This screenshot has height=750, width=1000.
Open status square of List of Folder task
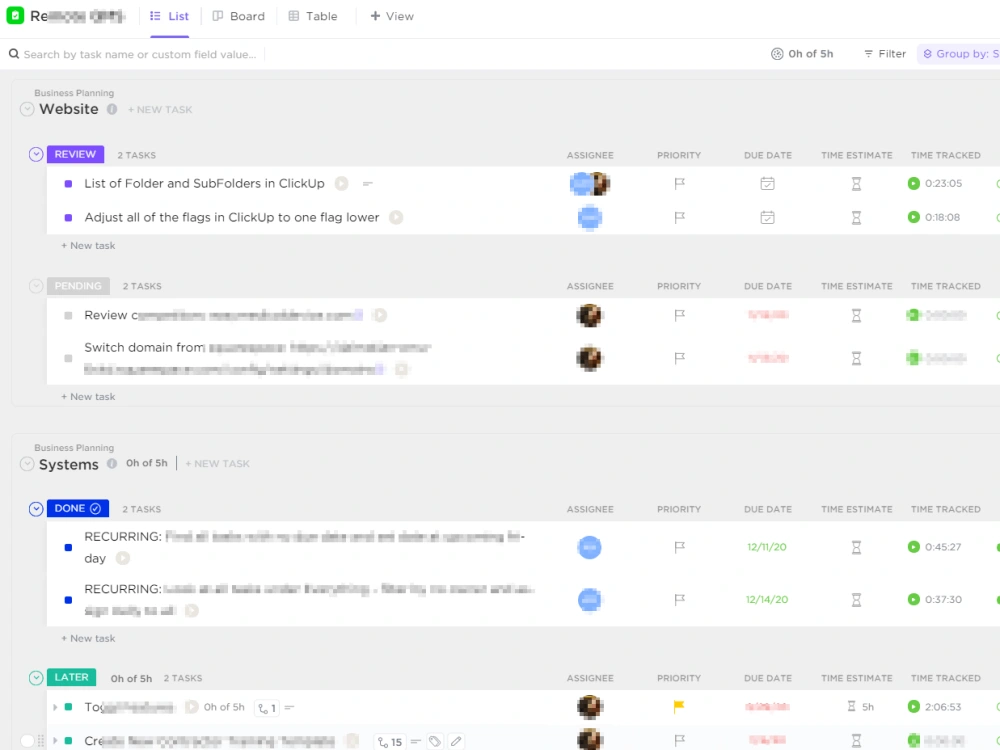click(x=68, y=184)
